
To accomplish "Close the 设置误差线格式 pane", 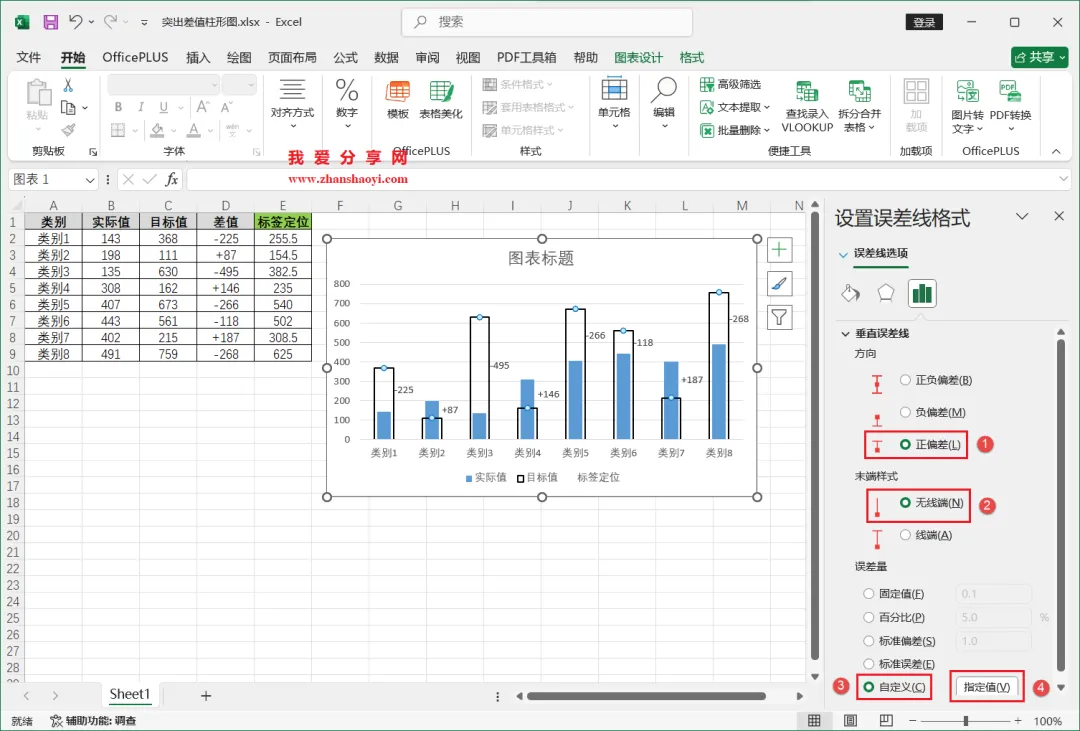I will [x=1059, y=216].
